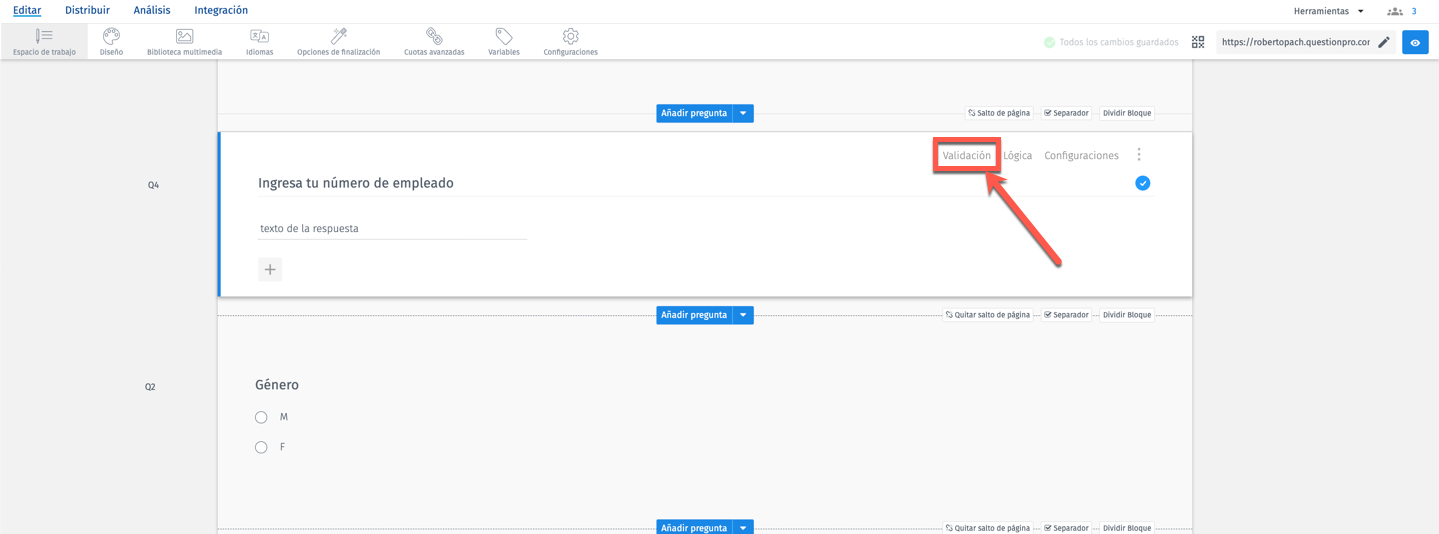Open Lógica options for Q4

click(x=1017, y=156)
